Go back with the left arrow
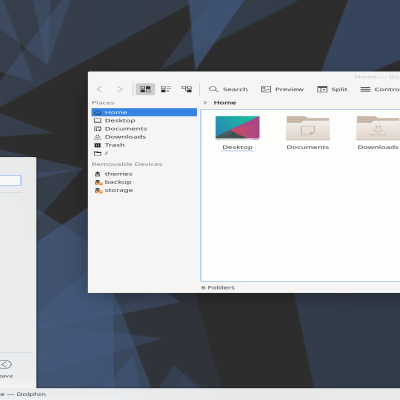Screen dimensions: 400x400 pyautogui.click(x=99, y=89)
